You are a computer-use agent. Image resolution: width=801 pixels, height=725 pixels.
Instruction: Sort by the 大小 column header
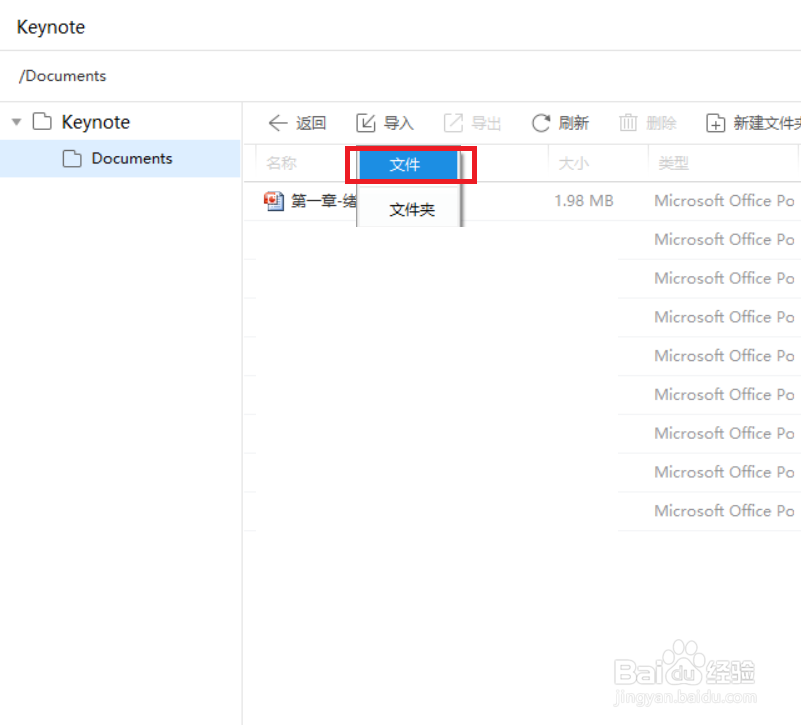[x=574, y=163]
